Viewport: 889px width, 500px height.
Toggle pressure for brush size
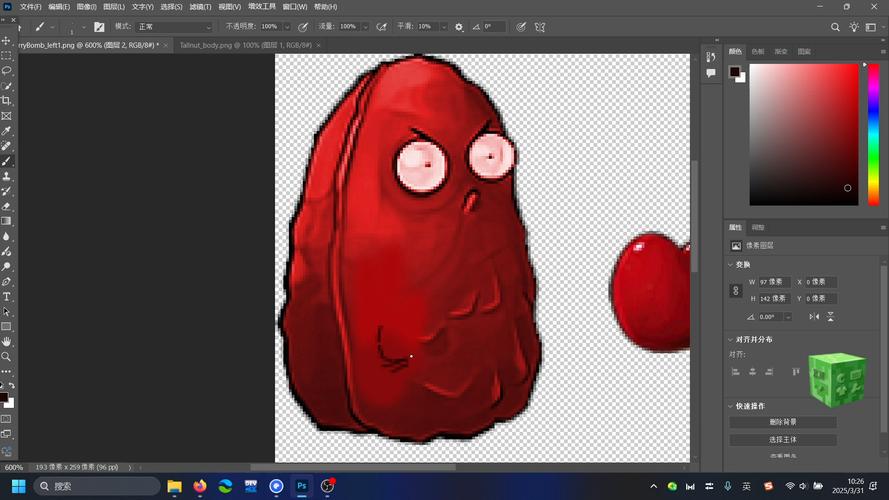click(x=521, y=27)
